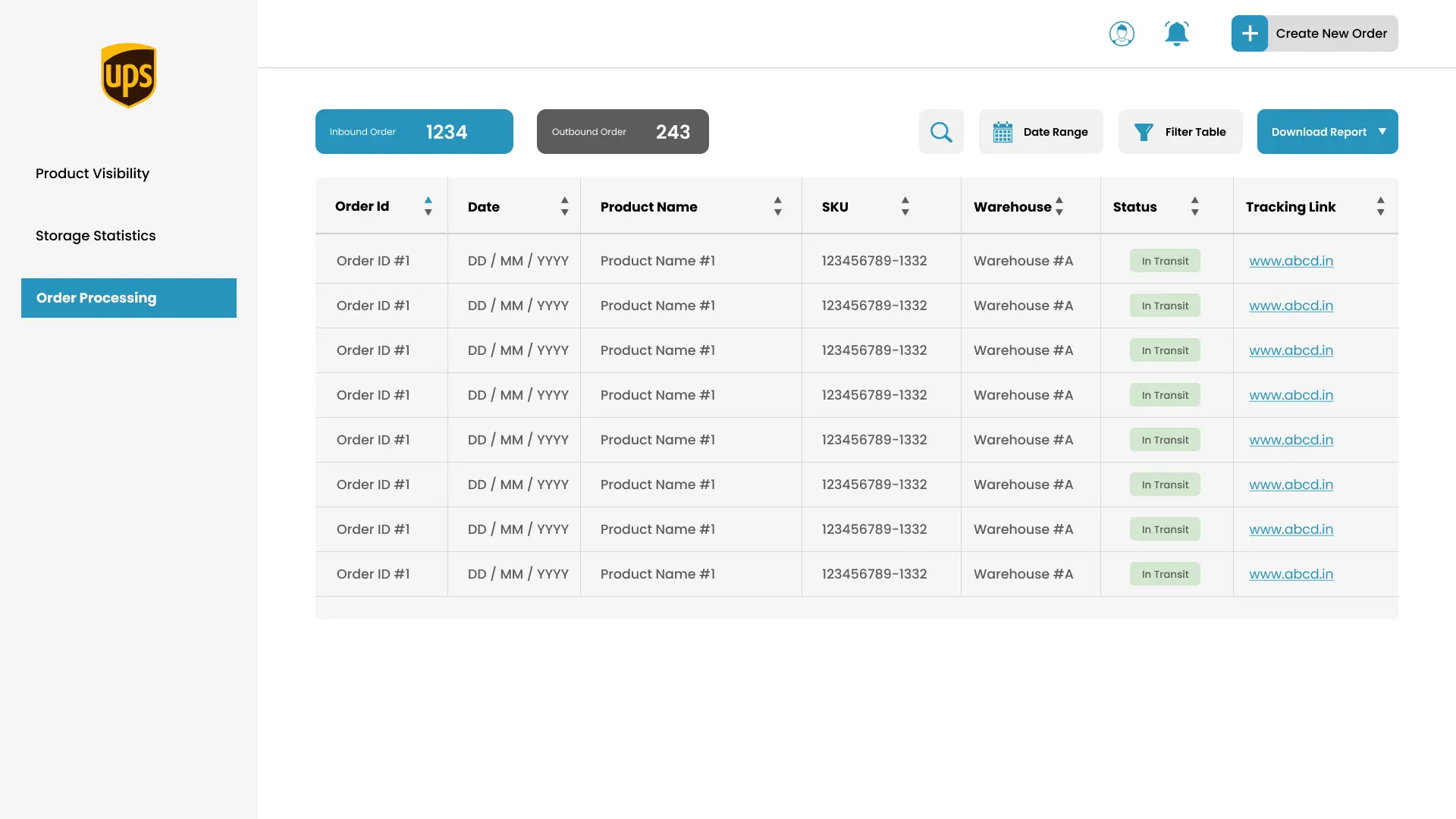Expand the Download Report dropdown
The width and height of the screenshot is (1456, 819).
click(x=1326, y=131)
